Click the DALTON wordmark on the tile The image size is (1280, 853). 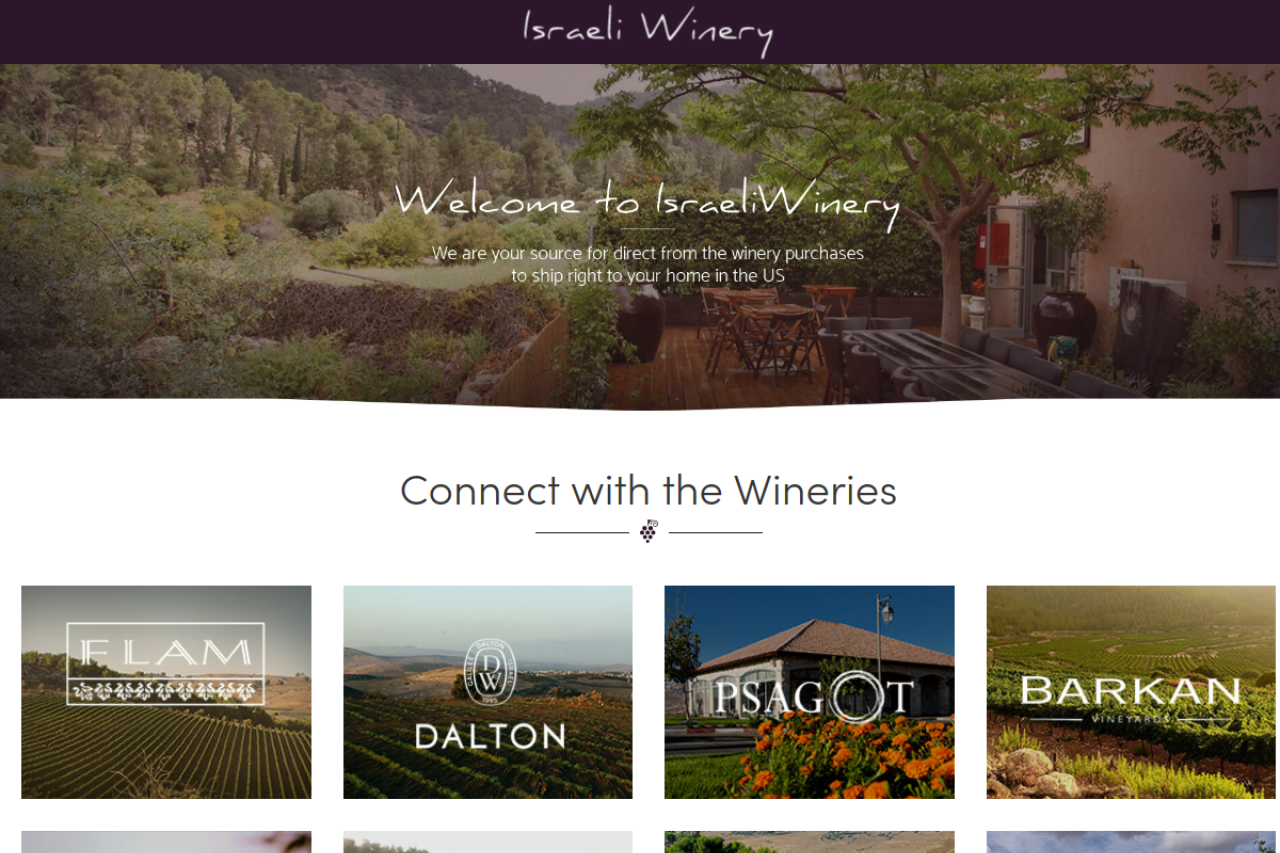[x=490, y=737]
